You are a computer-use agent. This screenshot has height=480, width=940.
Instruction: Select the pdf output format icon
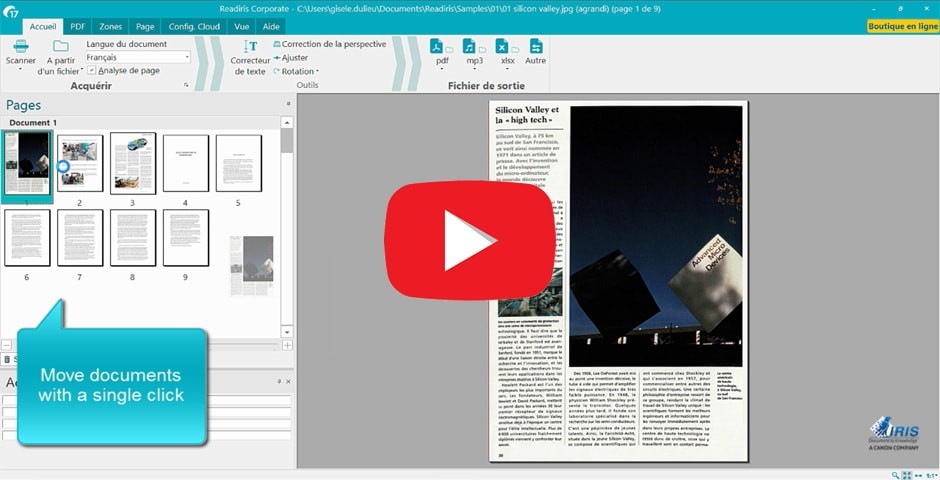436,46
